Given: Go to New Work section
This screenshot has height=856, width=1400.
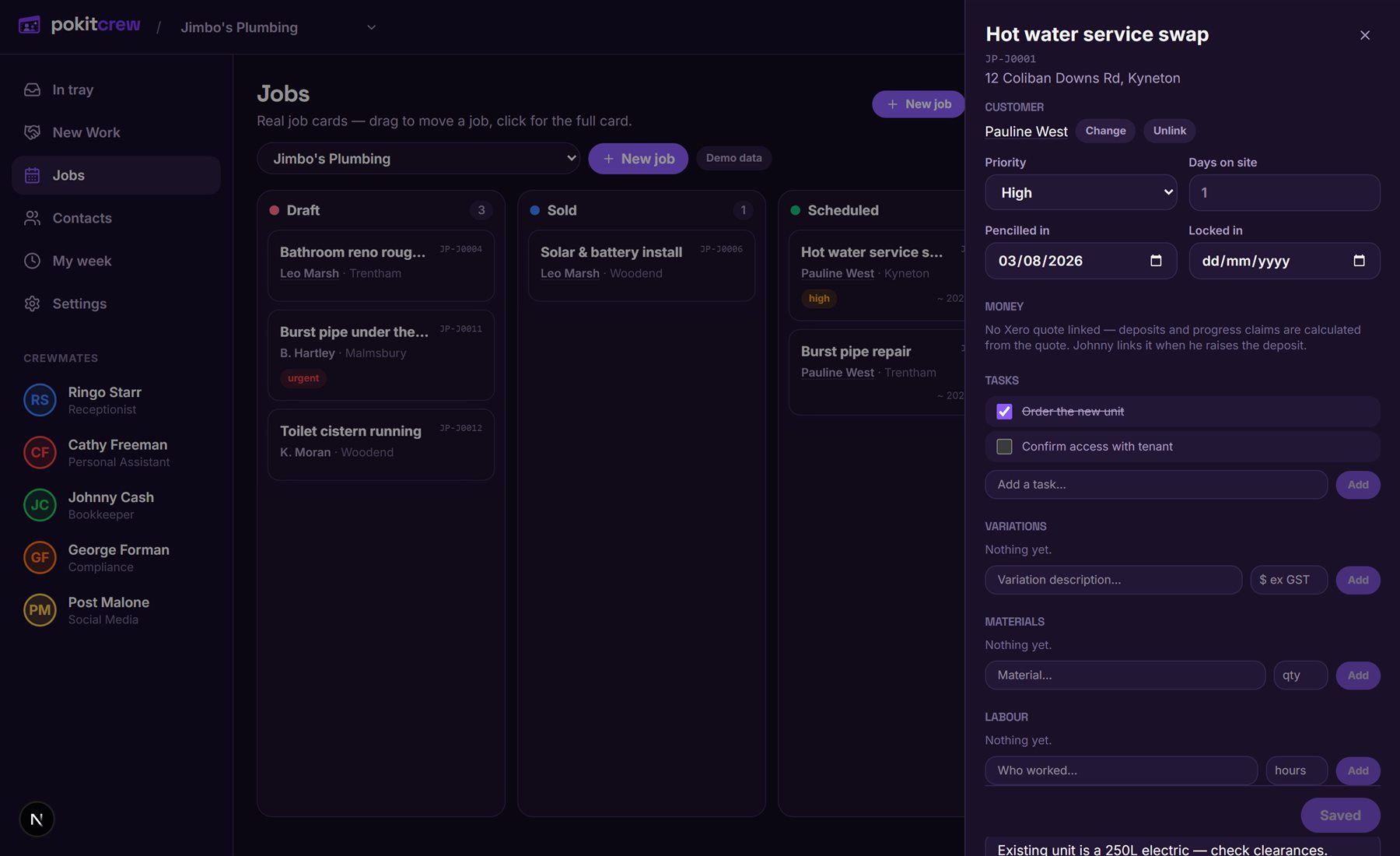Looking at the screenshot, I should pos(116,132).
